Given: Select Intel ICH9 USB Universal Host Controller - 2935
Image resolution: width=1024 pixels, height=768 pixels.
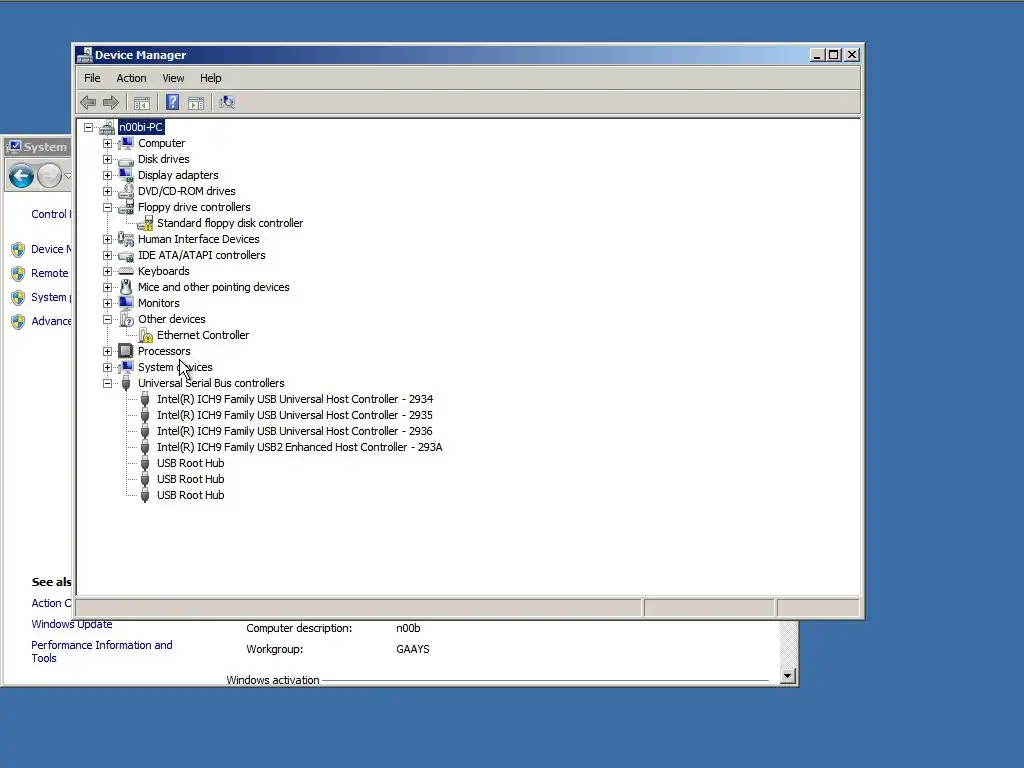Looking at the screenshot, I should [295, 415].
